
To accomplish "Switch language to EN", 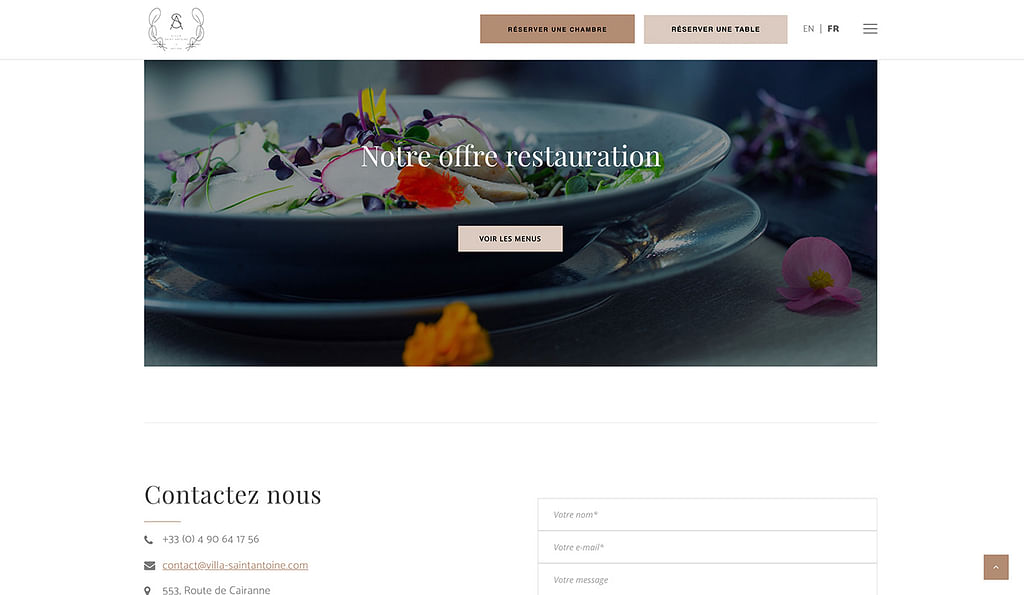I will [x=808, y=29].
